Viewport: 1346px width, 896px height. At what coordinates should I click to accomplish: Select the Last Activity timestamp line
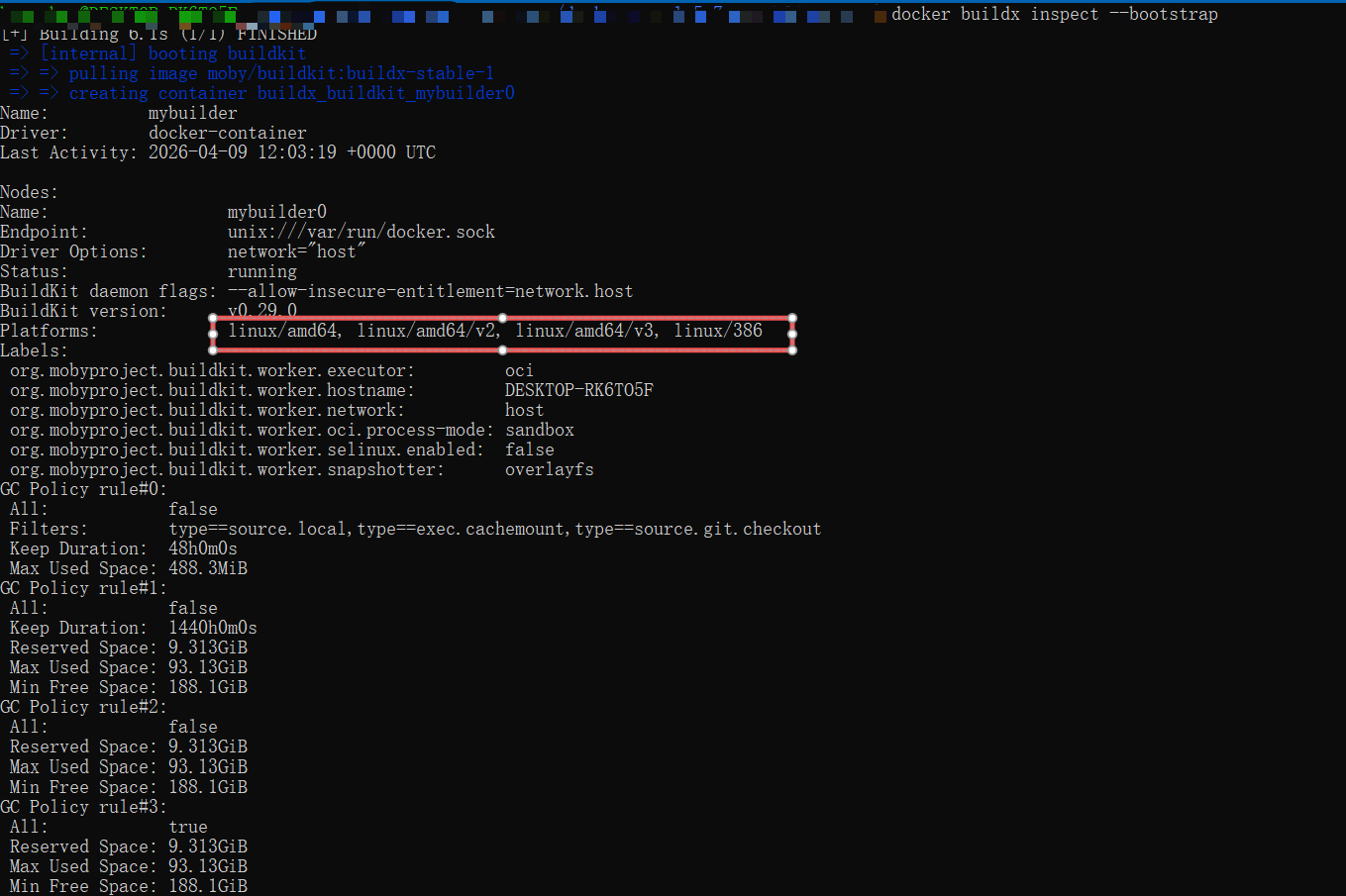[x=218, y=151]
